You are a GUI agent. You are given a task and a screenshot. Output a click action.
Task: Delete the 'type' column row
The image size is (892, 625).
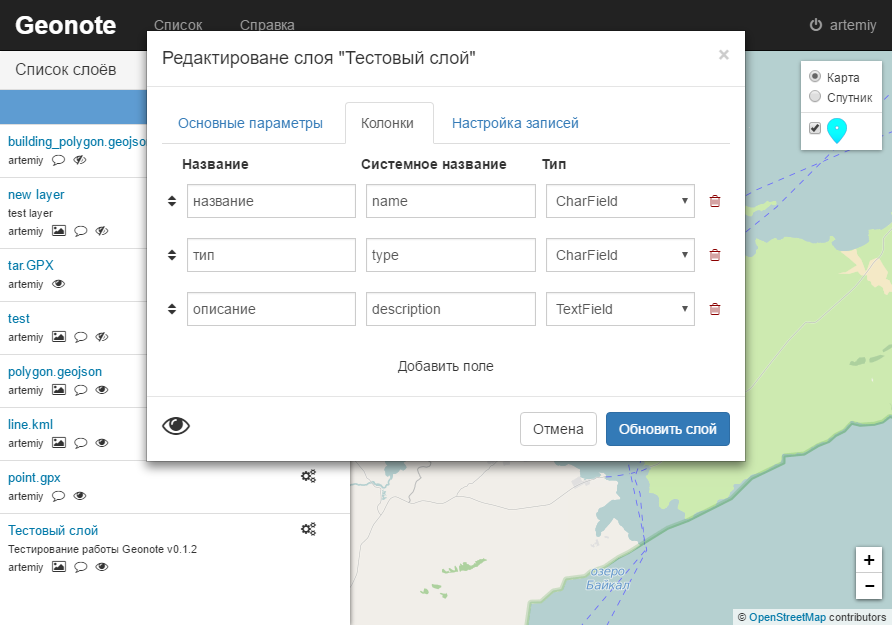(715, 255)
